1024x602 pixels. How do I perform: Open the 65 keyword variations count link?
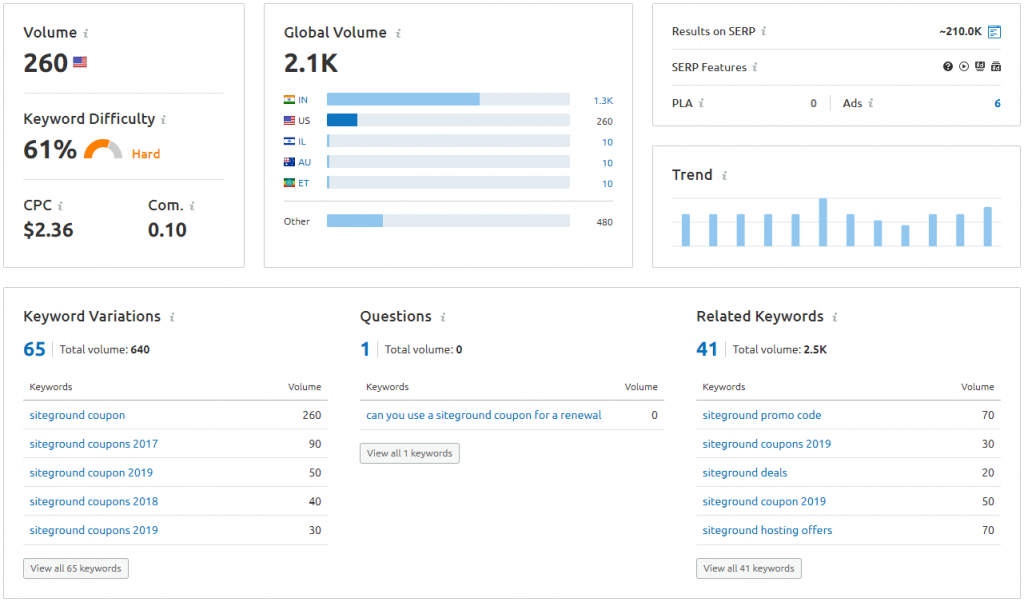(35, 349)
